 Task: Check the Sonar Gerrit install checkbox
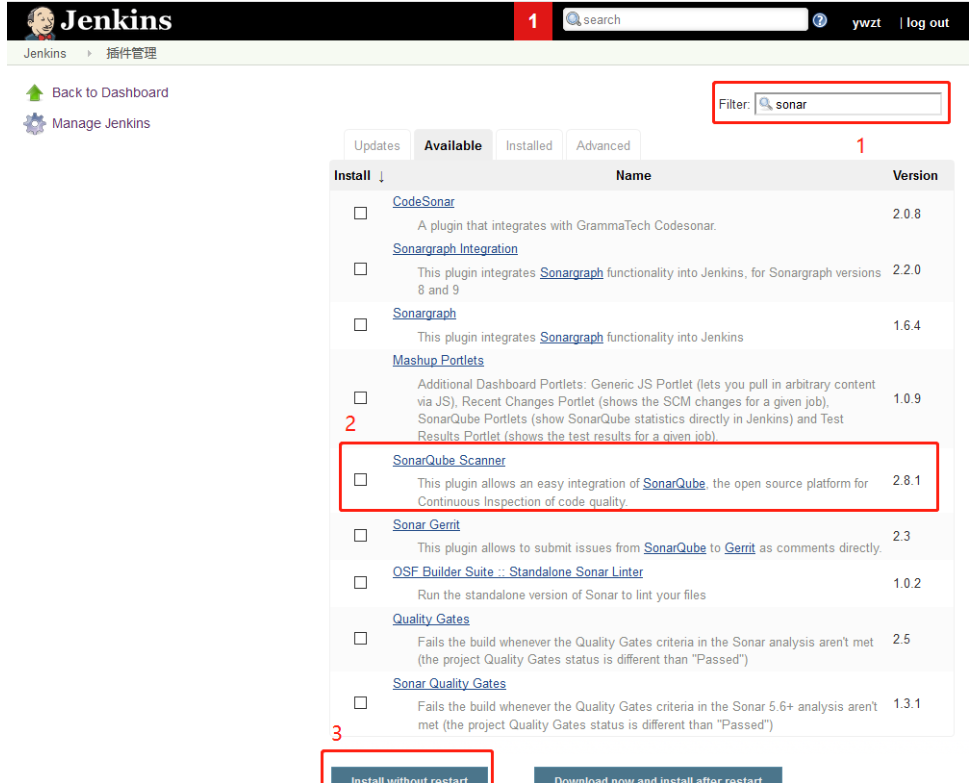click(360, 536)
